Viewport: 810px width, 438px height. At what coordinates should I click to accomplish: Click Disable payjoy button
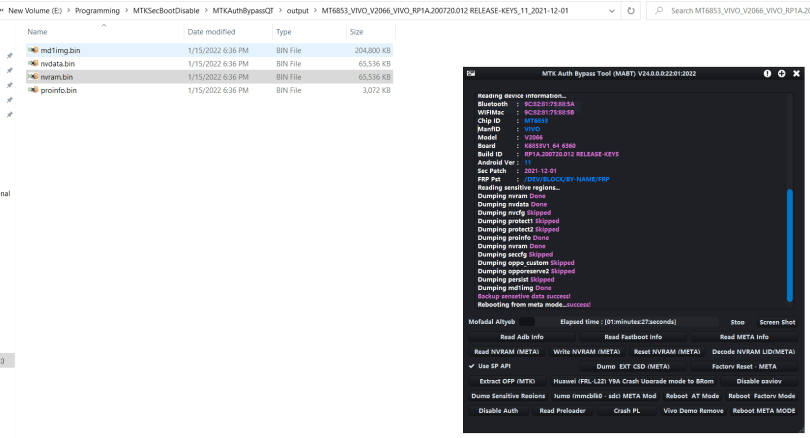coord(759,381)
